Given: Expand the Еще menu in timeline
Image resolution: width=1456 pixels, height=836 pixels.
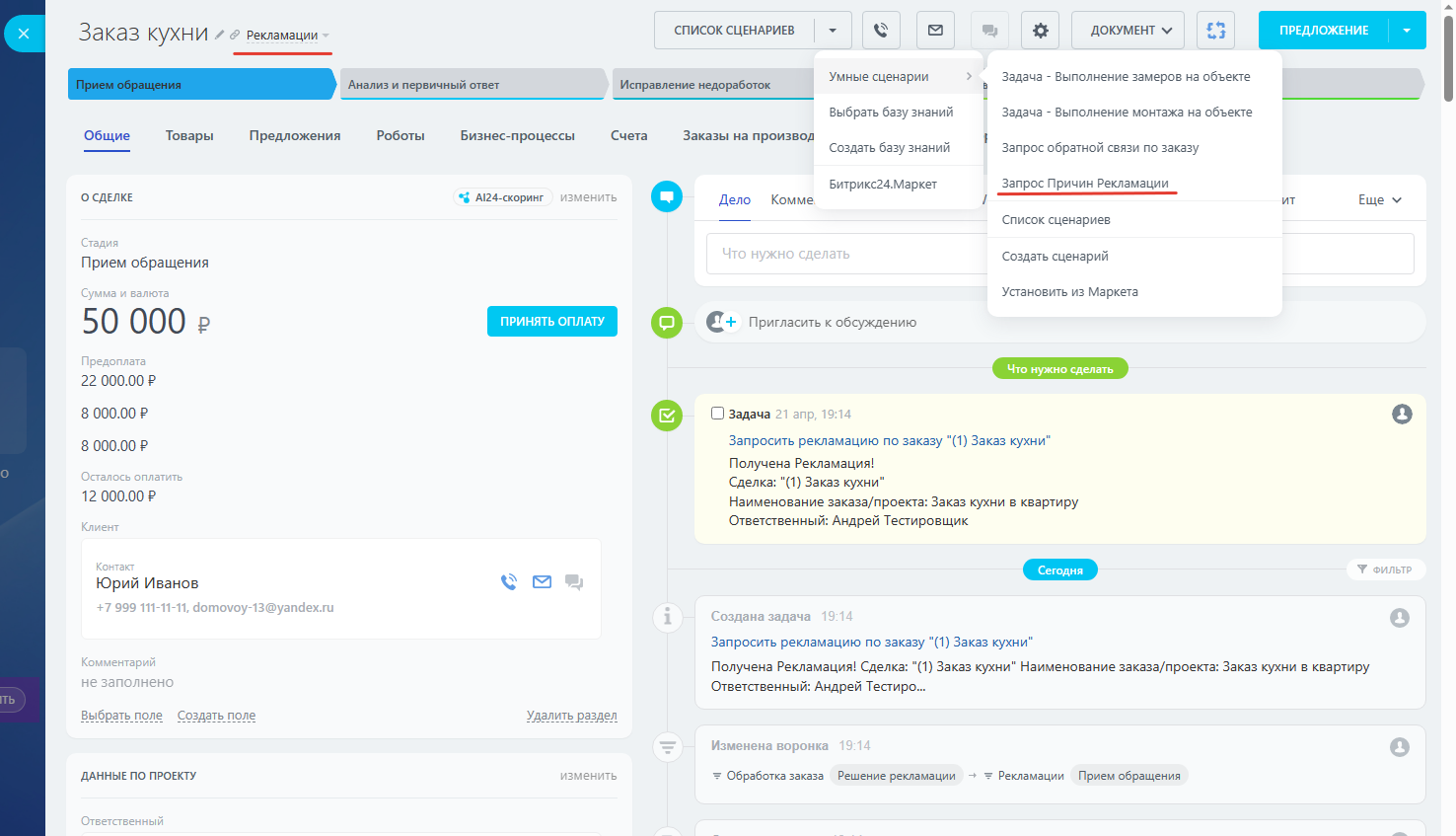Looking at the screenshot, I should tap(1379, 199).
